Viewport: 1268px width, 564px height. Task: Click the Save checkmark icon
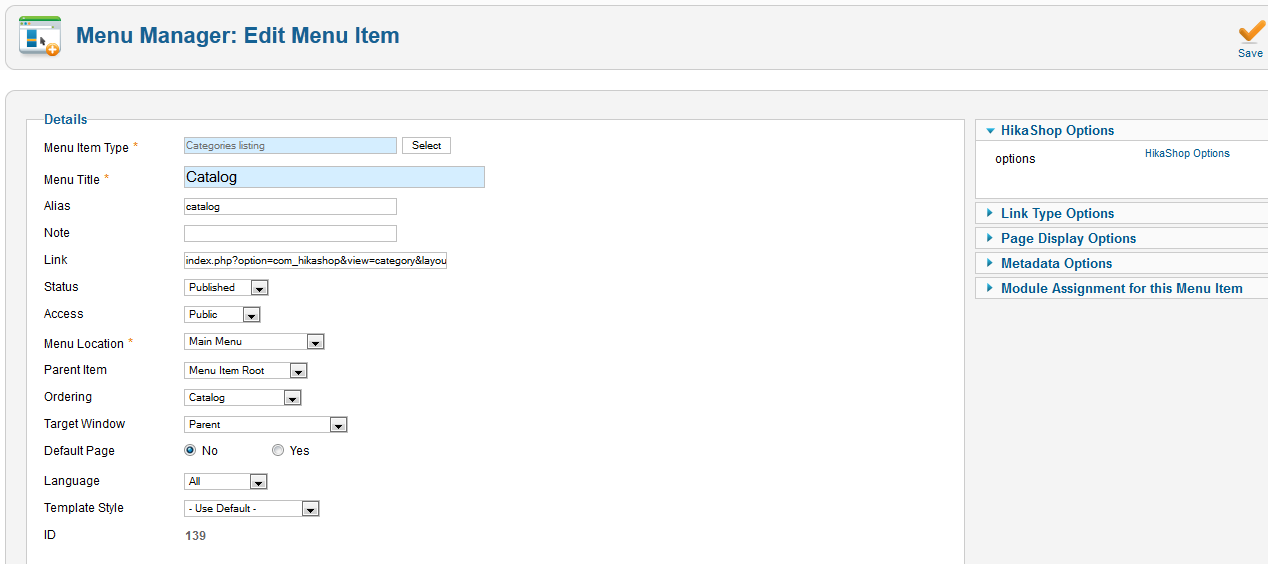(1251, 32)
